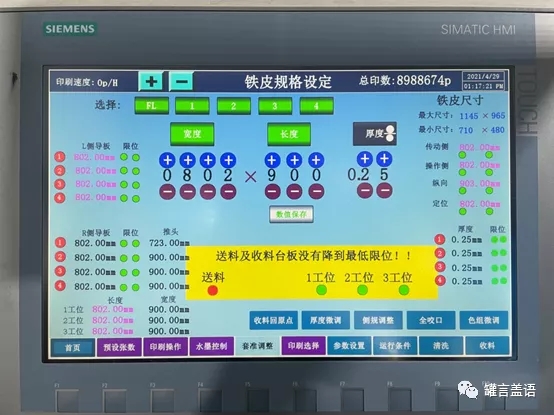Increase print speed with the cyan plus button
The height and width of the screenshot is (415, 554).
151,82
